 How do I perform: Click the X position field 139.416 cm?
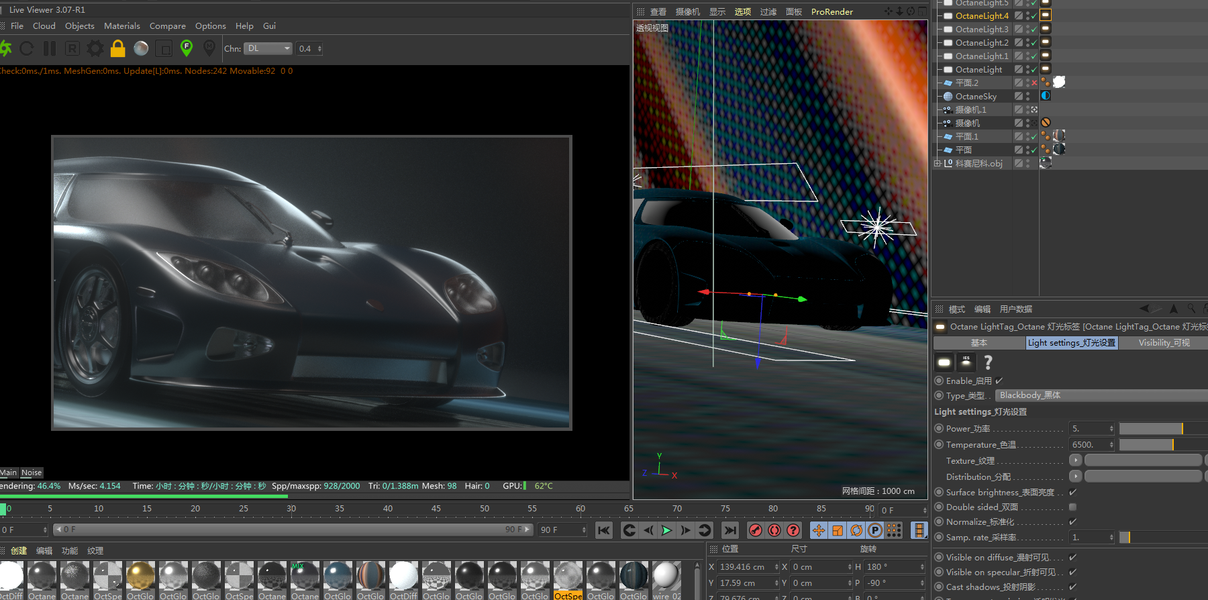(747, 567)
